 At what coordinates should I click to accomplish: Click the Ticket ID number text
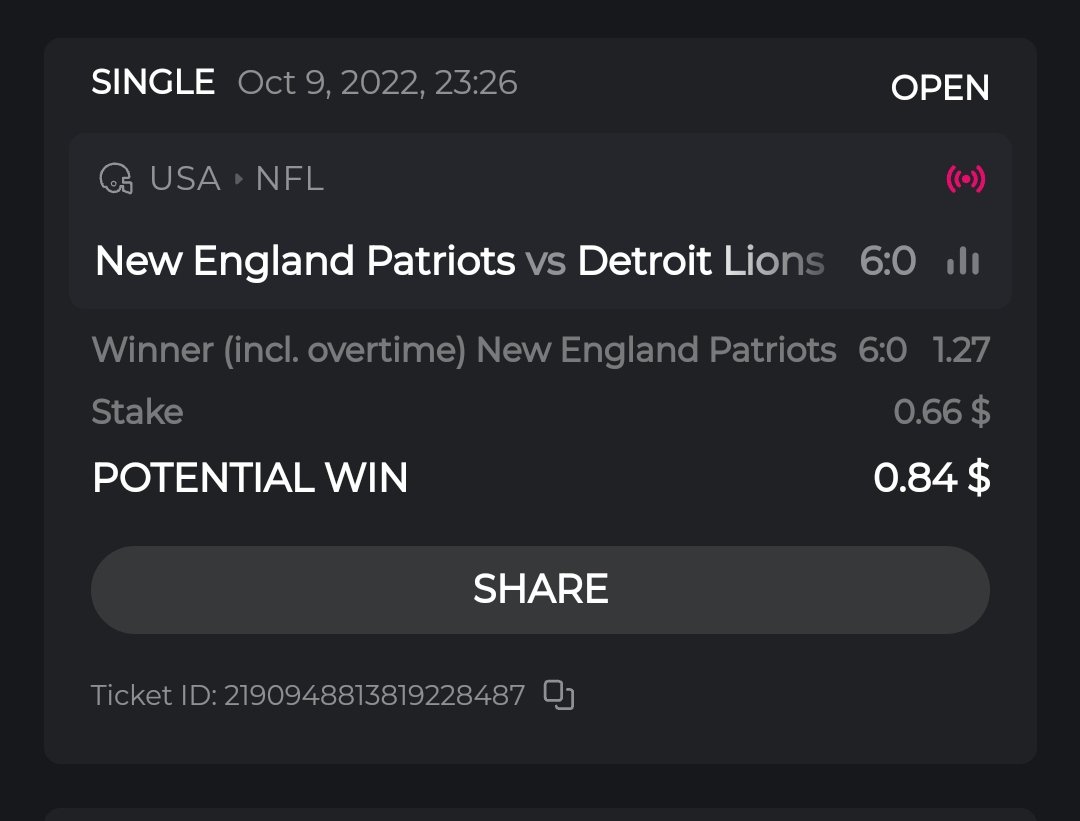click(373, 695)
